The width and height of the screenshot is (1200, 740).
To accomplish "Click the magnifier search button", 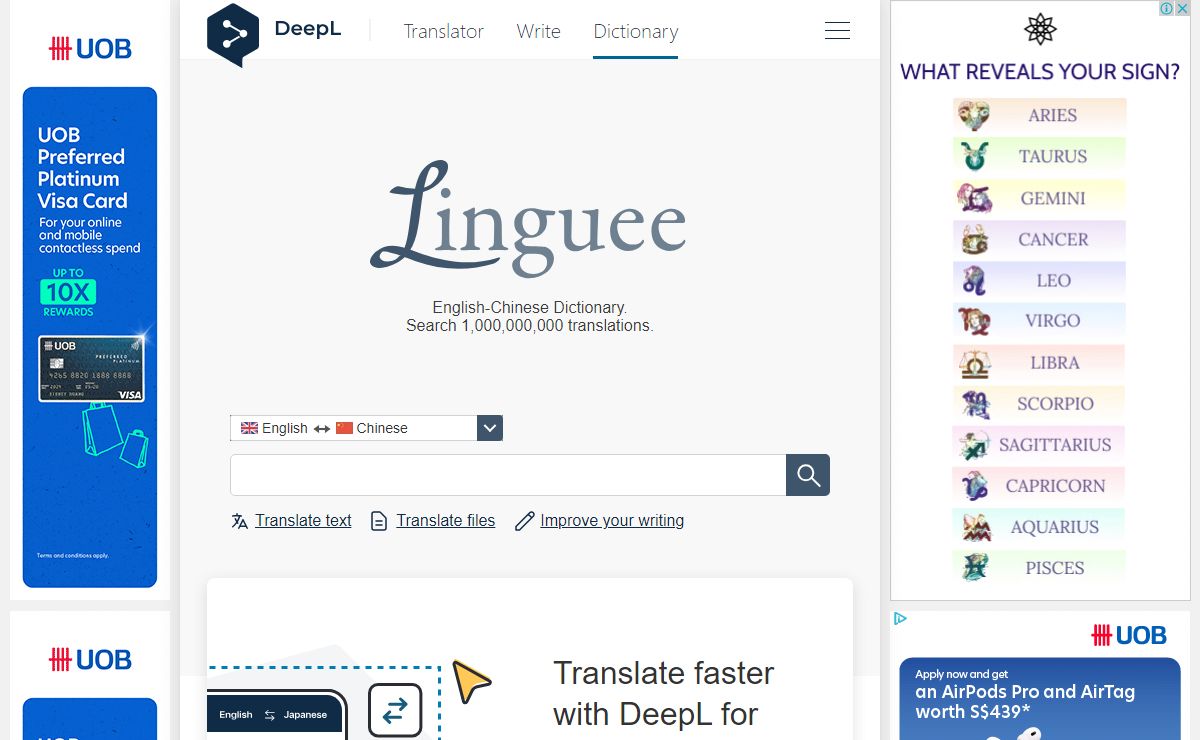I will tap(808, 475).
